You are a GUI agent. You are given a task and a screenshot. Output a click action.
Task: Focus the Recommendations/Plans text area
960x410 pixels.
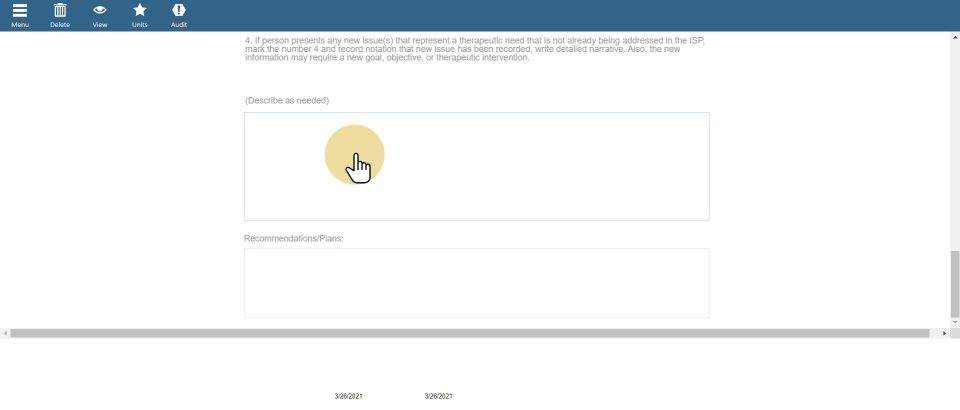[476, 283]
